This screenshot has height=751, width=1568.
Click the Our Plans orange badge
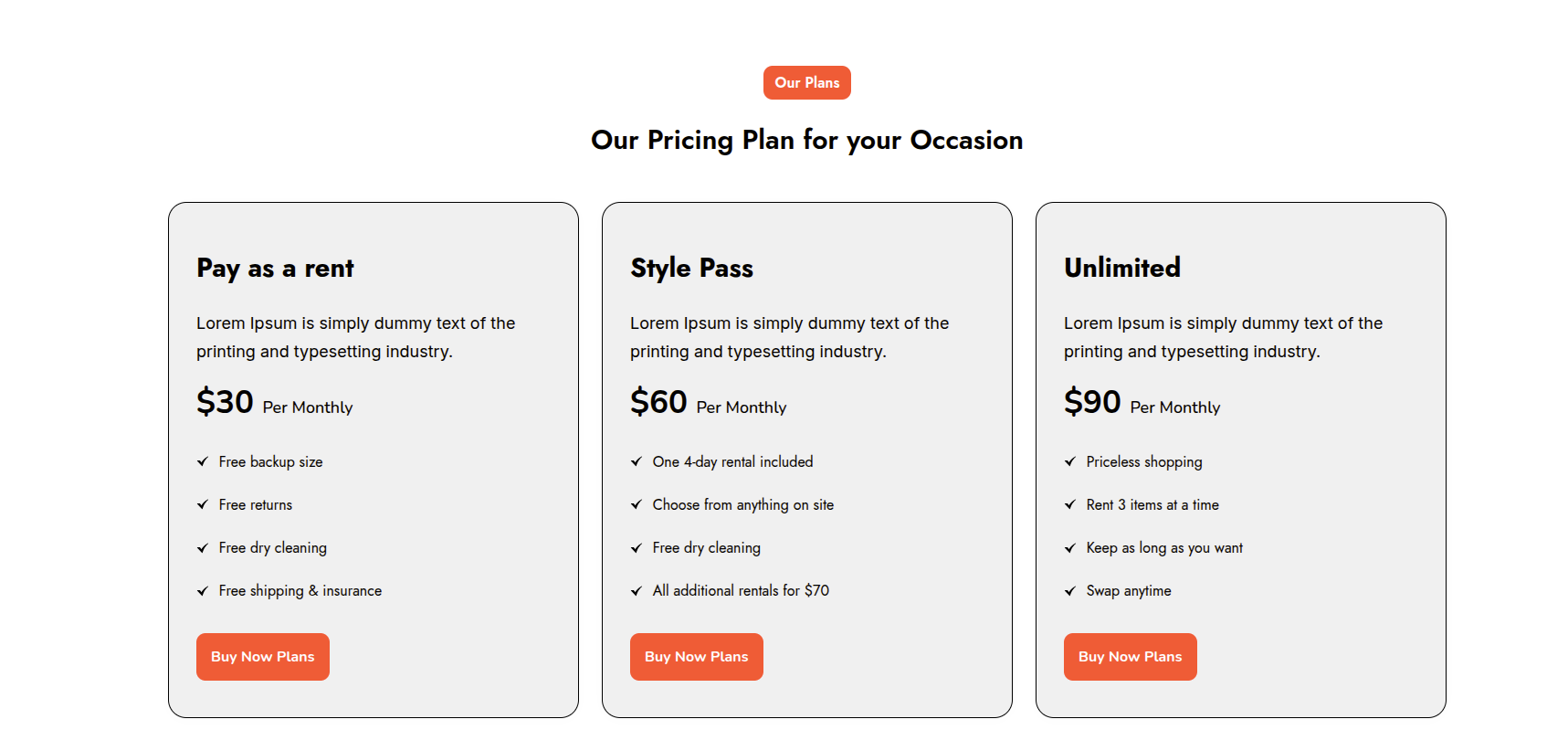[806, 83]
